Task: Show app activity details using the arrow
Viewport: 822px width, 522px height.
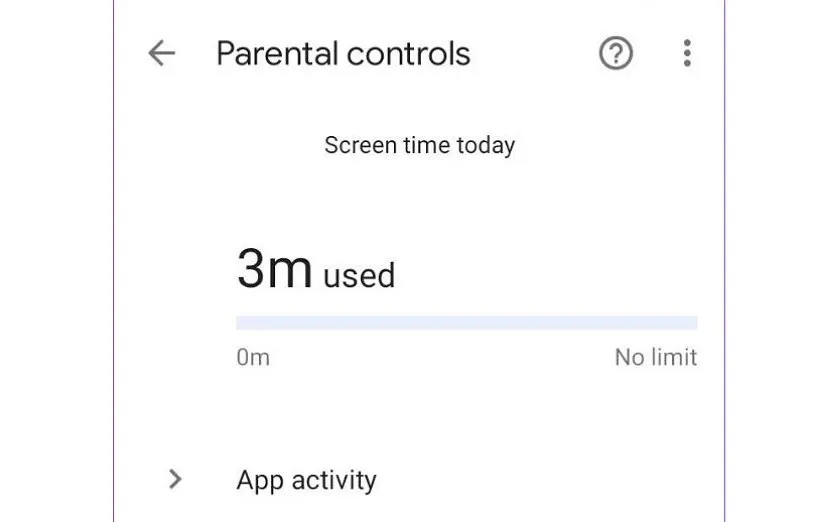Action: coord(175,479)
